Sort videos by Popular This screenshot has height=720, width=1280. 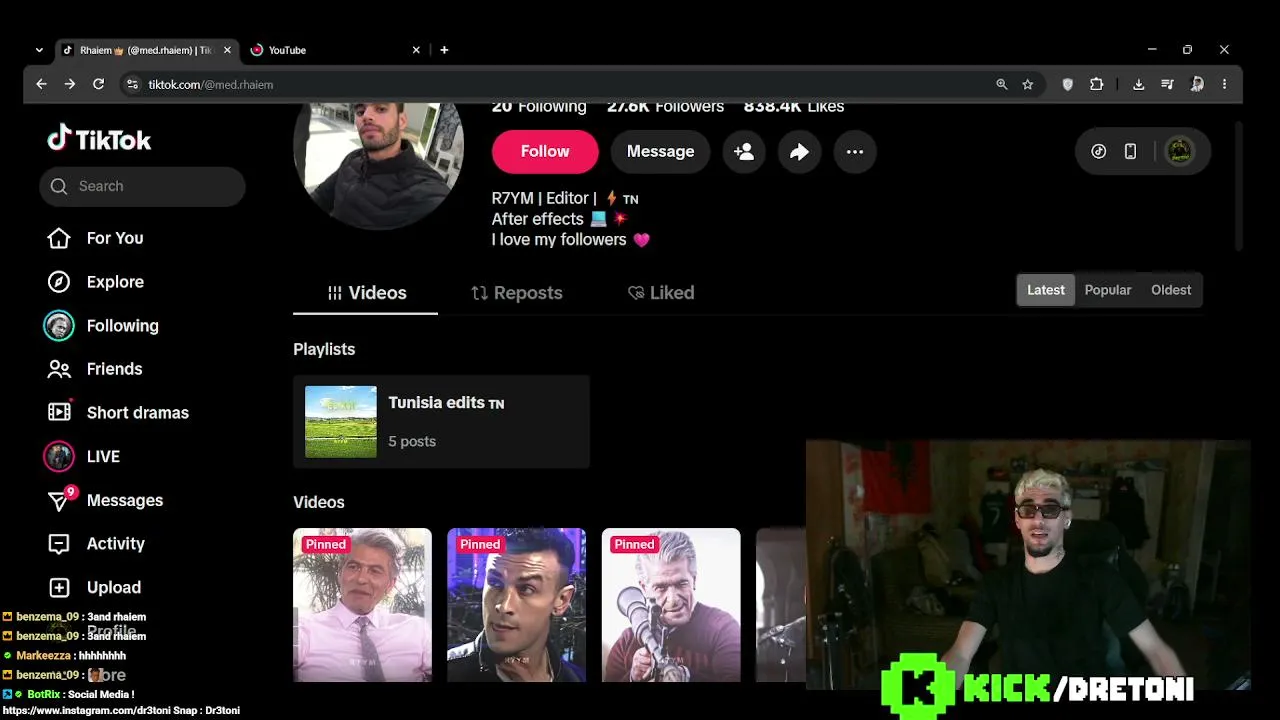coord(1108,290)
